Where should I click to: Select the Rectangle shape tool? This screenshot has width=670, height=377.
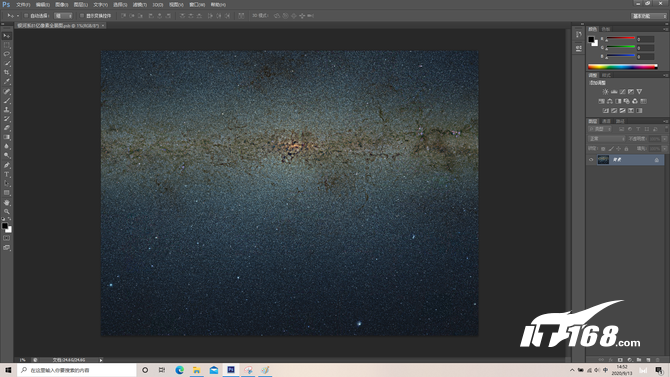[x=6, y=193]
